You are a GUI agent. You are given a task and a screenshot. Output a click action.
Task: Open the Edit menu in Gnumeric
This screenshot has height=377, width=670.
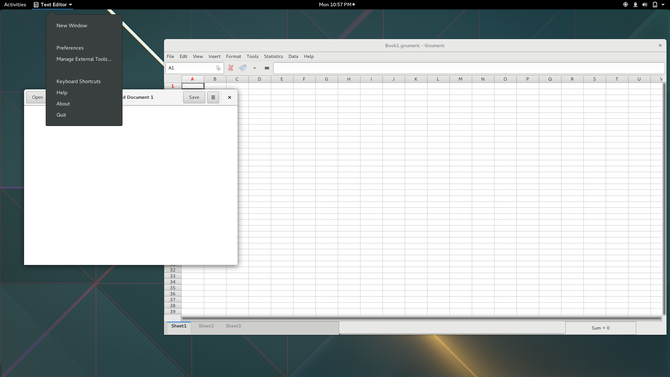pyautogui.click(x=183, y=56)
